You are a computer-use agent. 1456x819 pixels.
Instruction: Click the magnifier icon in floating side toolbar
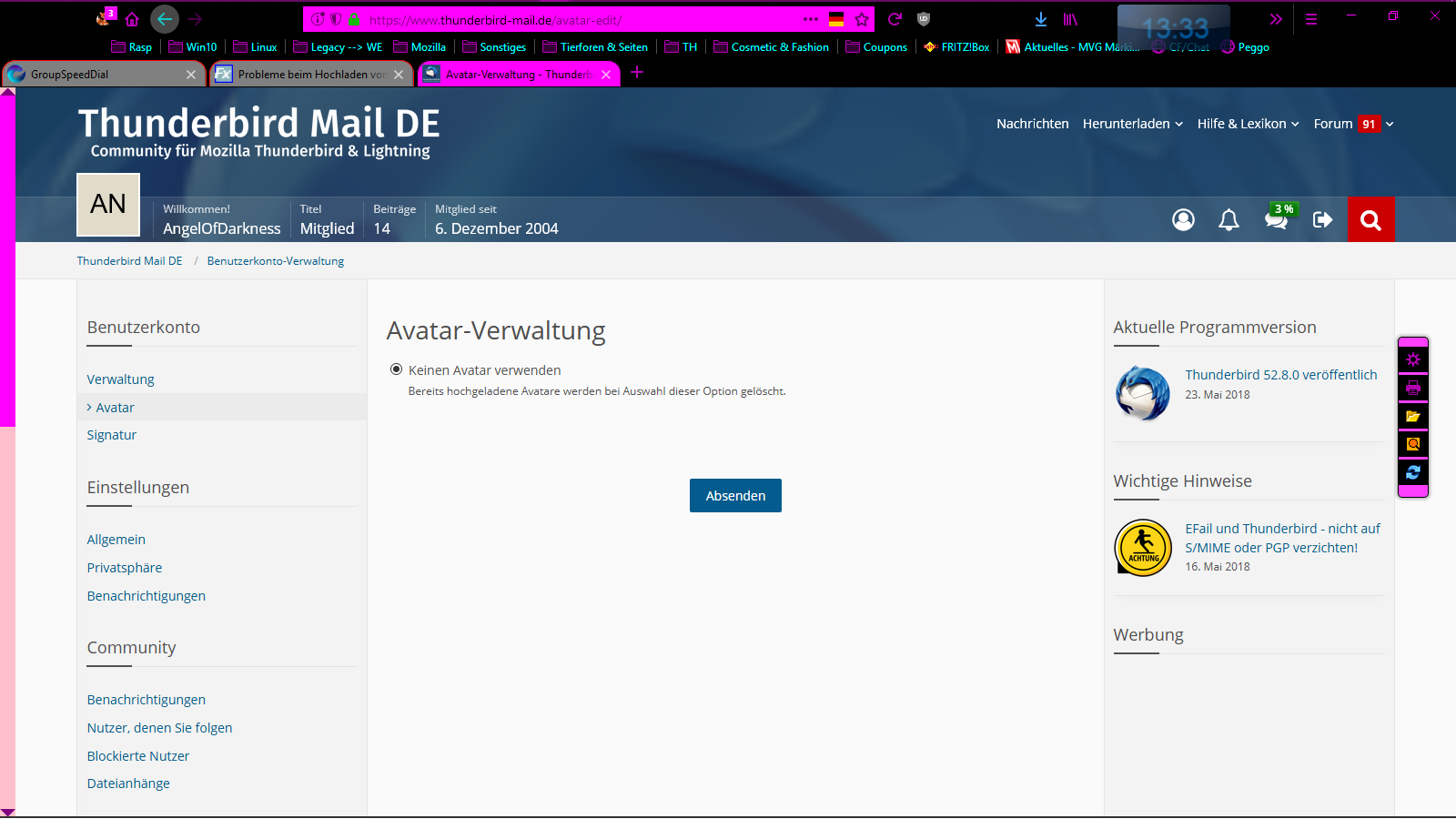coord(1413,444)
